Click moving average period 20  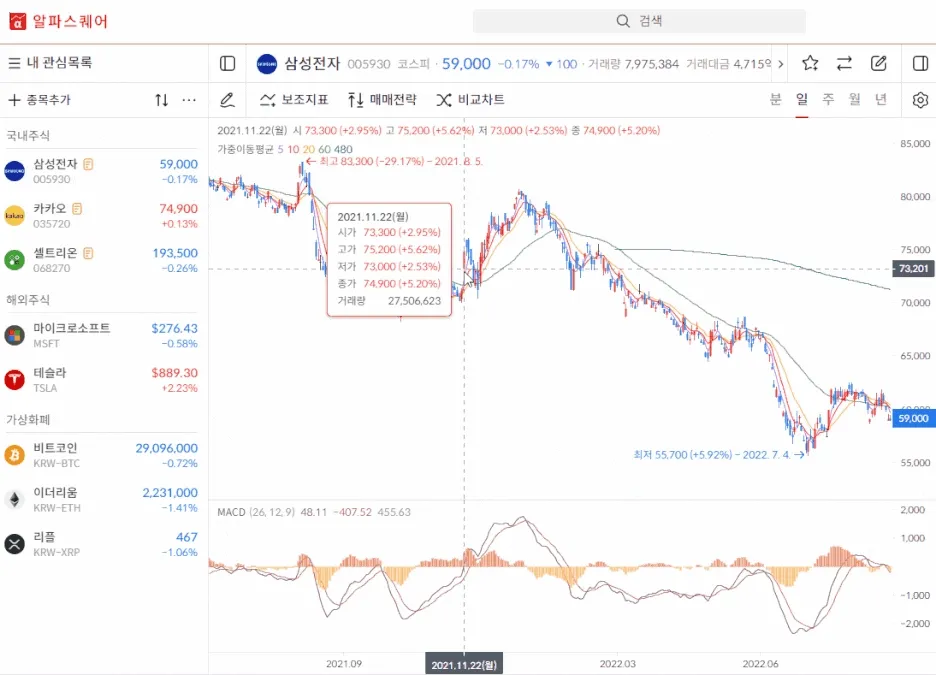click(309, 149)
